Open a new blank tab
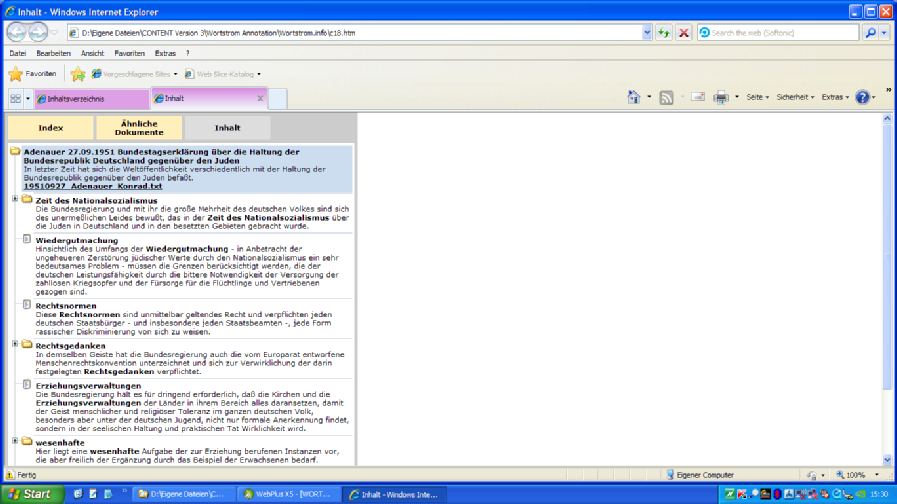The image size is (897, 504). tap(277, 99)
